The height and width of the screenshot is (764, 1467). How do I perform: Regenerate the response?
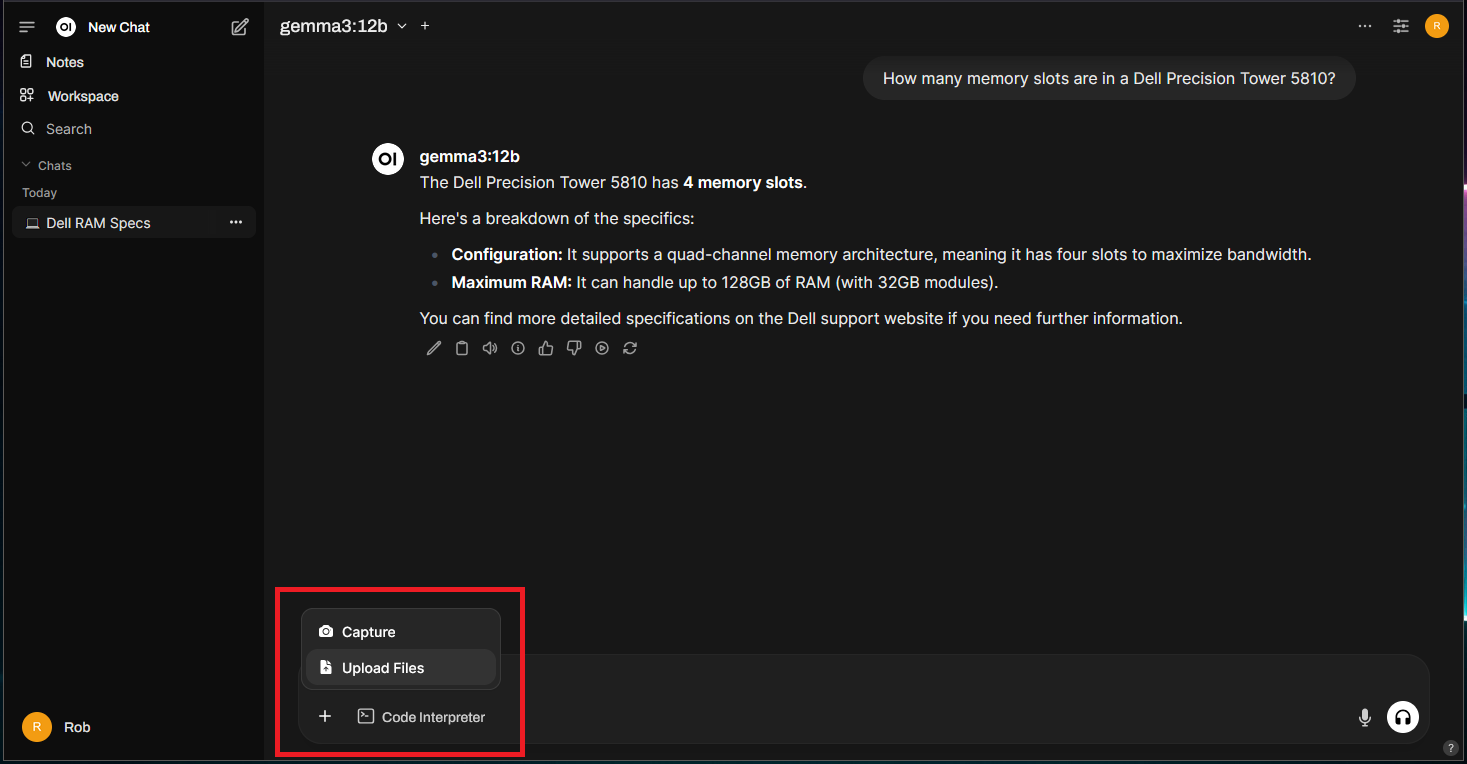click(x=629, y=348)
